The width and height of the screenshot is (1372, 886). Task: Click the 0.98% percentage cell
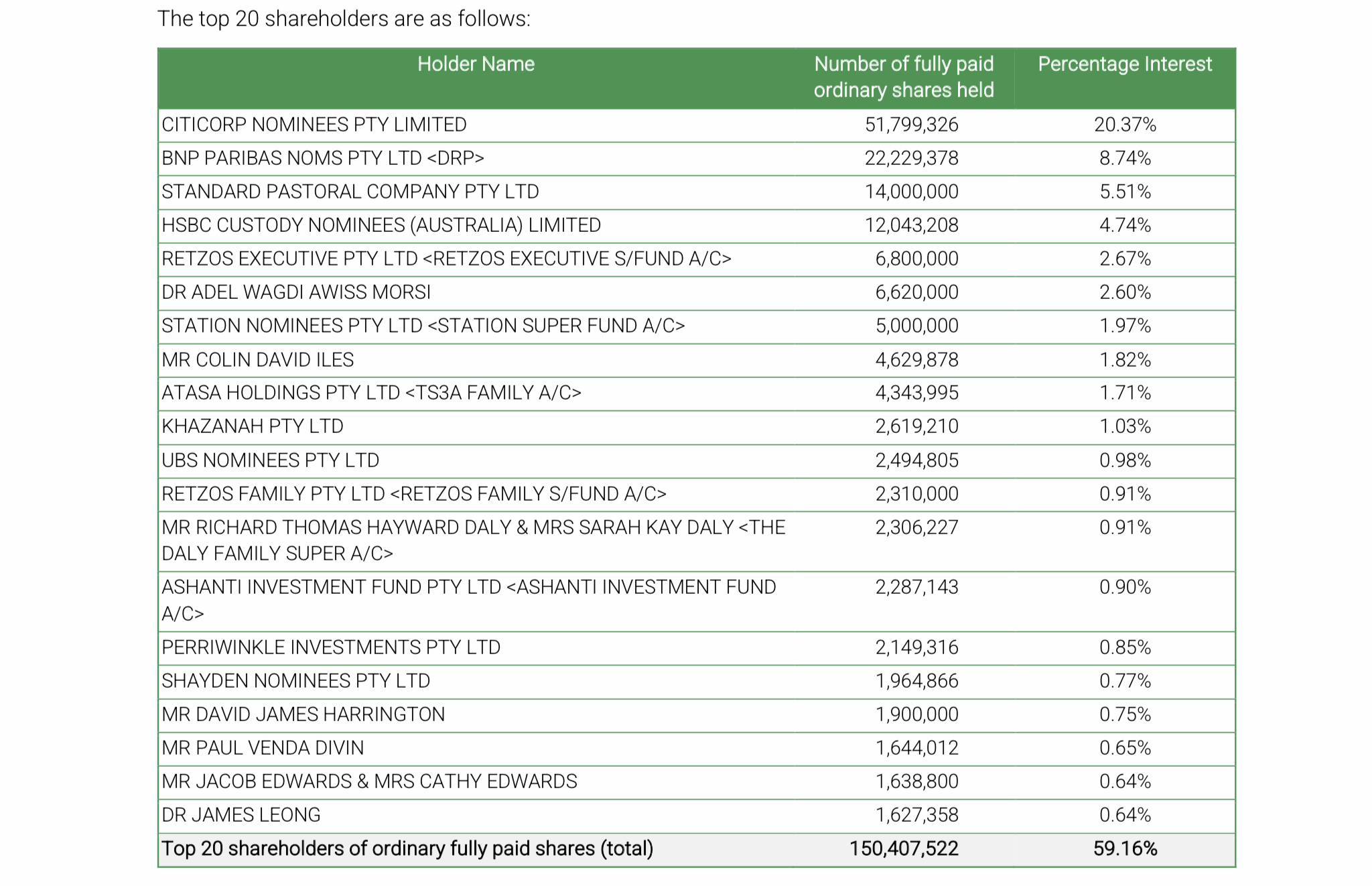(x=1125, y=460)
